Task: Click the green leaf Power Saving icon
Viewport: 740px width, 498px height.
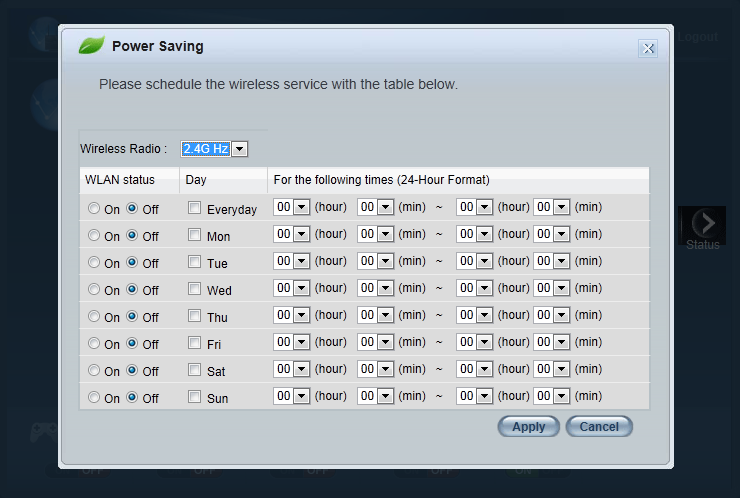Action: pyautogui.click(x=92, y=45)
